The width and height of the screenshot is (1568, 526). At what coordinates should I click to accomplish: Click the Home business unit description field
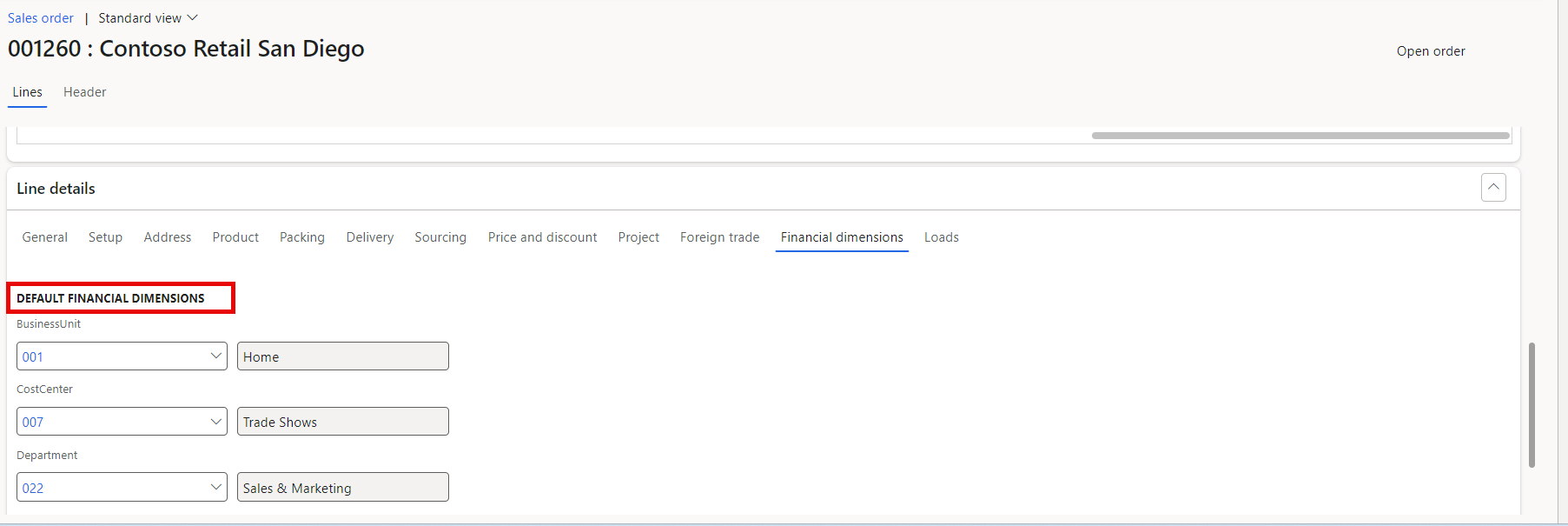(x=342, y=356)
